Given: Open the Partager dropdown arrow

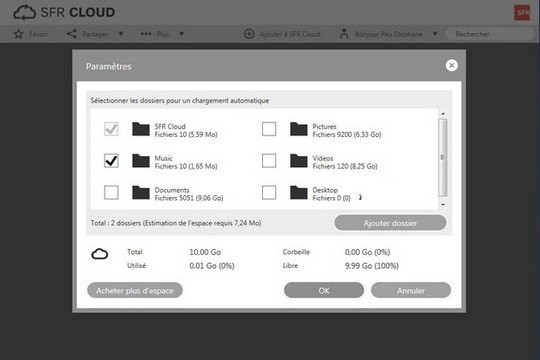Looking at the screenshot, I should [x=121, y=34].
